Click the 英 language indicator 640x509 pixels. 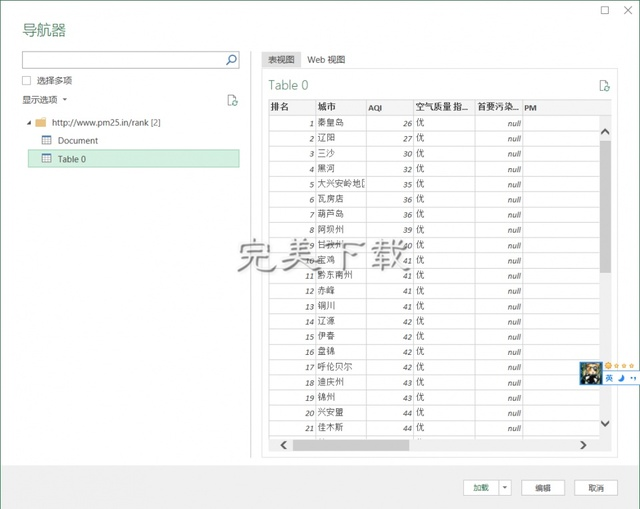pos(609,378)
